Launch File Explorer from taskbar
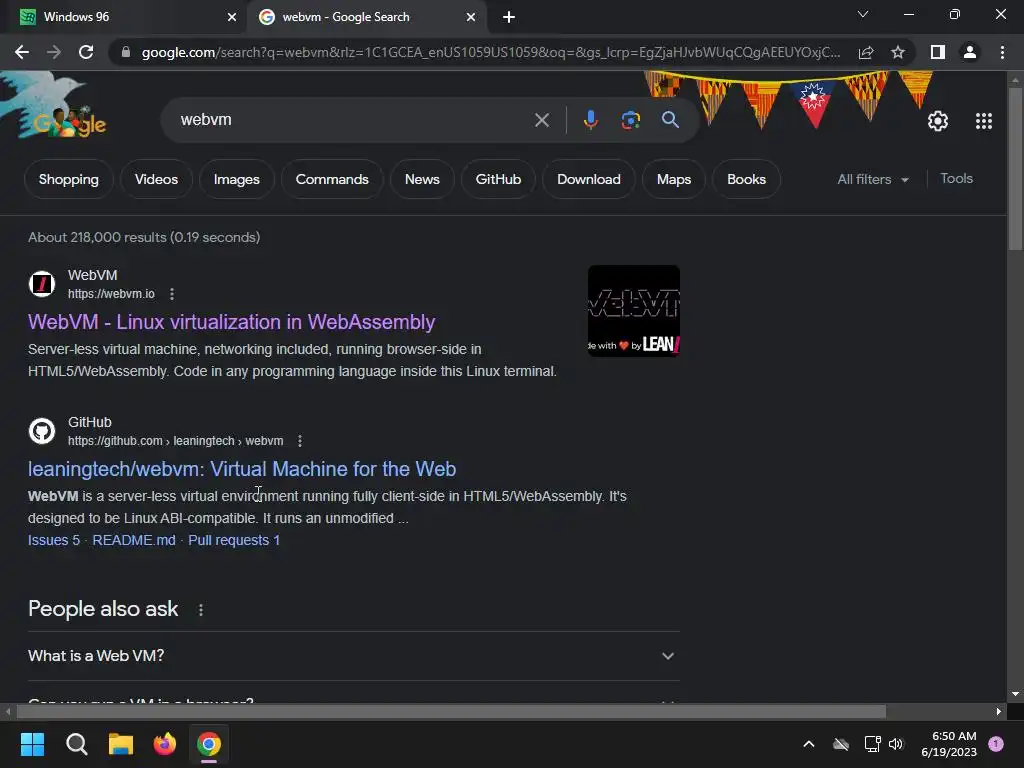1024x768 pixels. click(x=121, y=744)
